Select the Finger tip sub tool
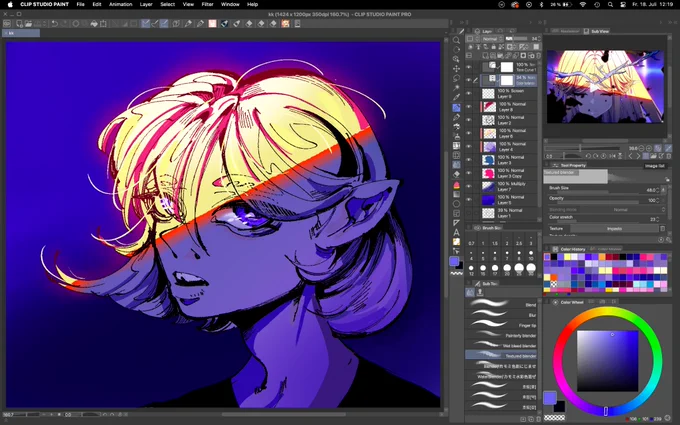The image size is (680, 425). coord(503,325)
